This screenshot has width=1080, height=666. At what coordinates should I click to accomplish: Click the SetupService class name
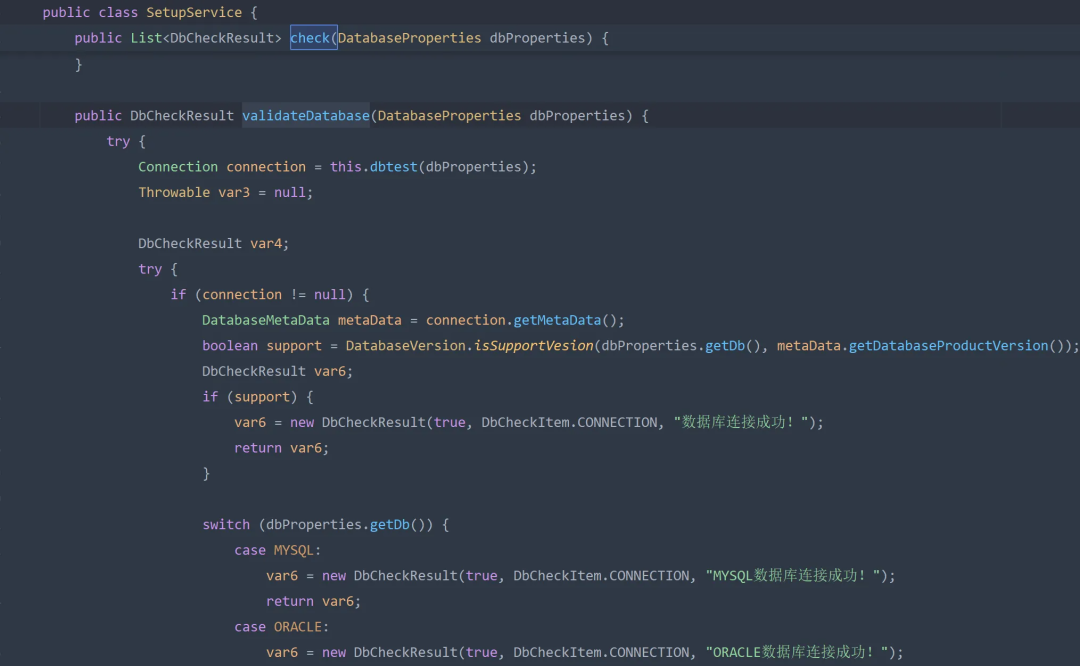[194, 12]
